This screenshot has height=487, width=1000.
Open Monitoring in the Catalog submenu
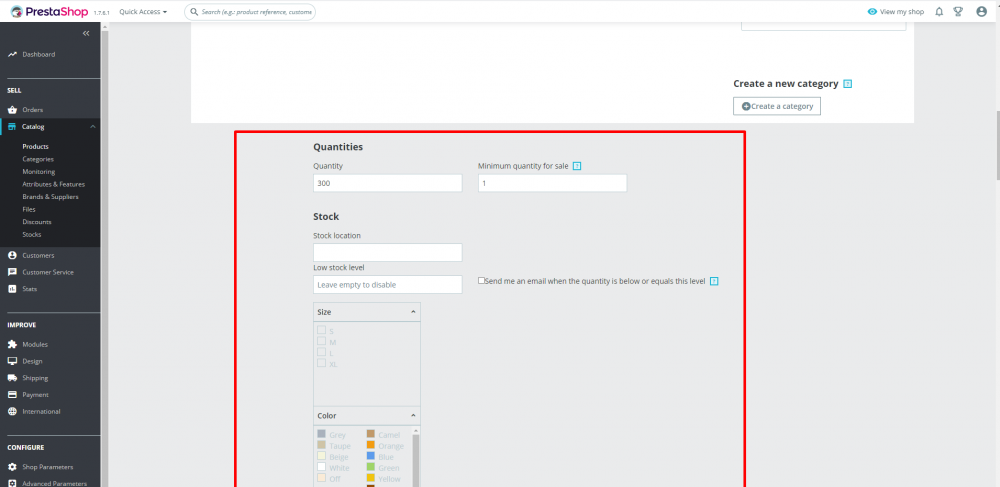pyautogui.click(x=38, y=171)
